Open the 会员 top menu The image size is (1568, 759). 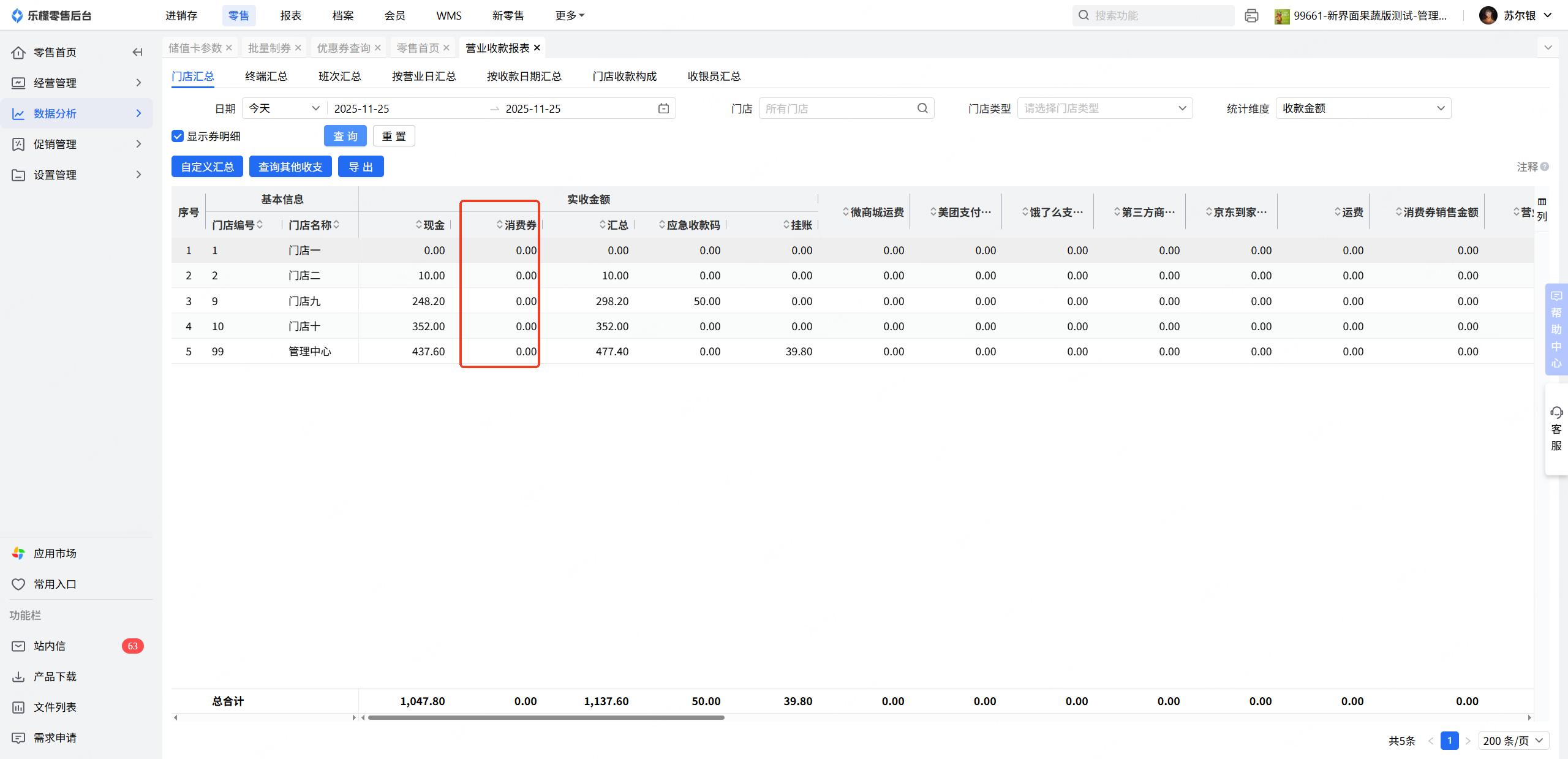click(x=394, y=15)
